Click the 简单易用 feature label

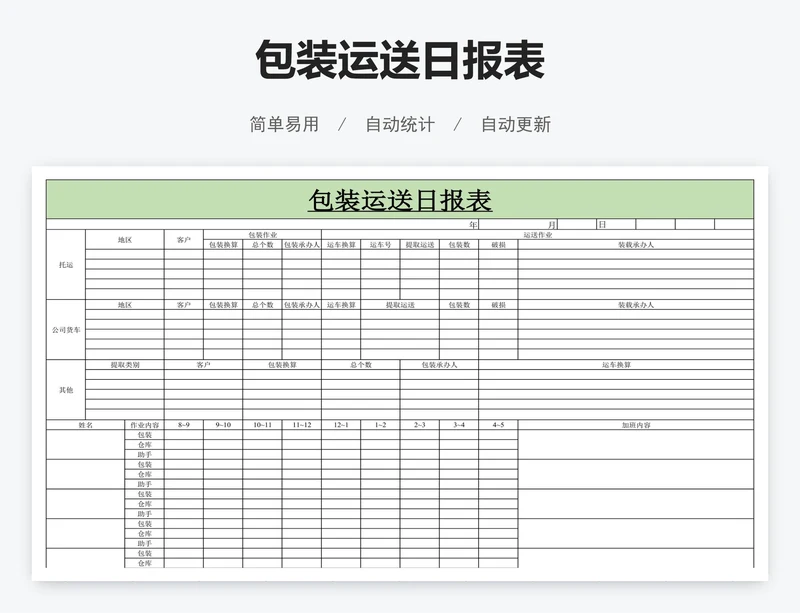pyautogui.click(x=284, y=125)
